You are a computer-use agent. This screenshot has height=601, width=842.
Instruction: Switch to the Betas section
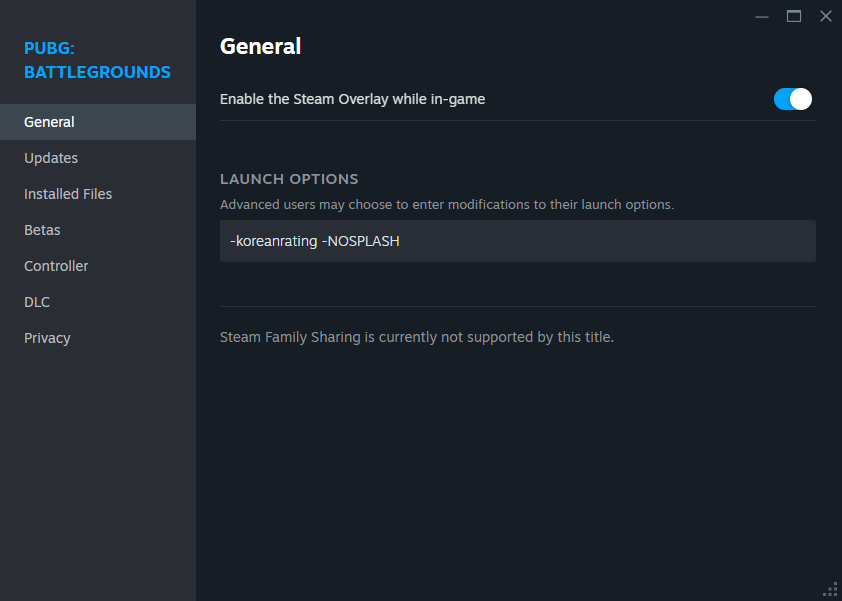click(42, 230)
